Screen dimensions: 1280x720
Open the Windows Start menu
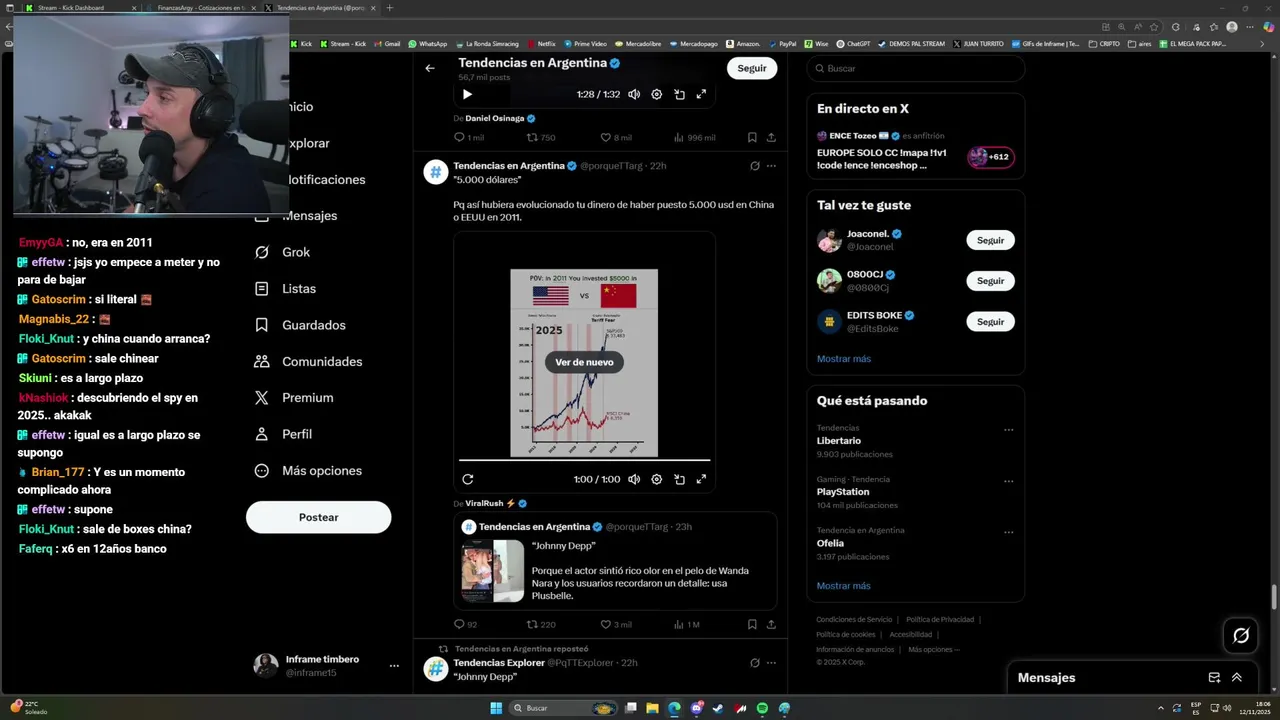tap(496, 708)
